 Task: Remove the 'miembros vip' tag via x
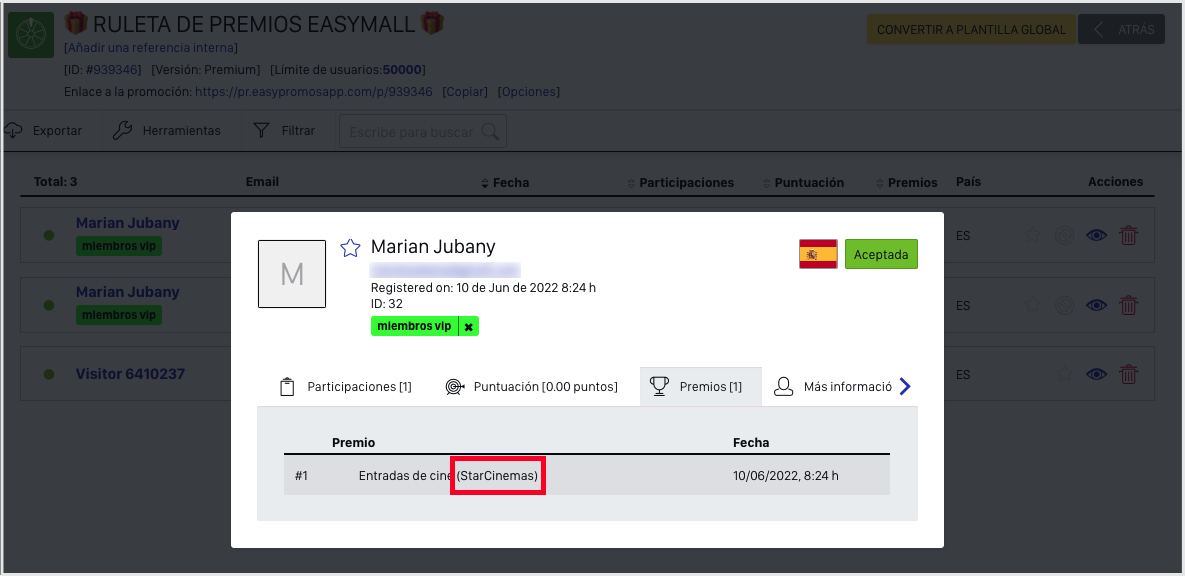click(469, 327)
